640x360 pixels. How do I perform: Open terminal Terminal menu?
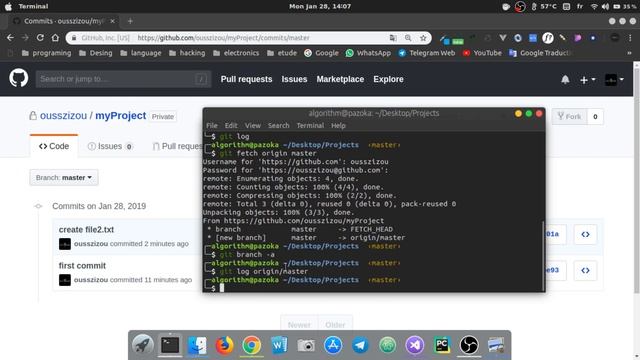point(310,126)
